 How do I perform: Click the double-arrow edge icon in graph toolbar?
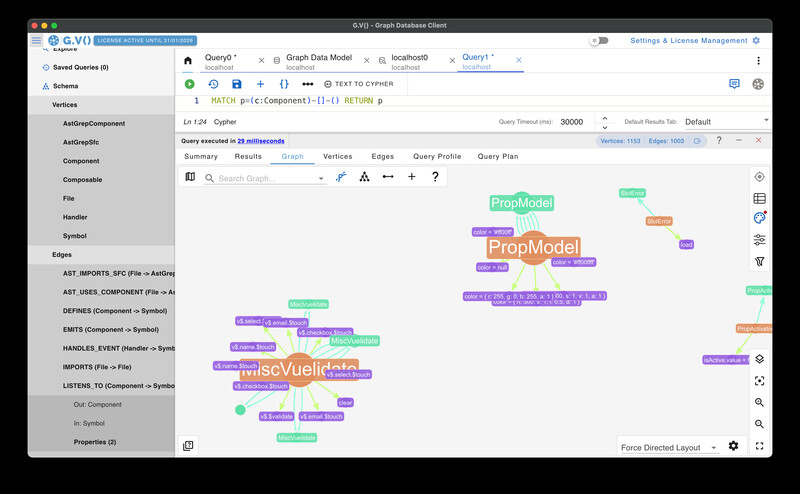click(388, 177)
